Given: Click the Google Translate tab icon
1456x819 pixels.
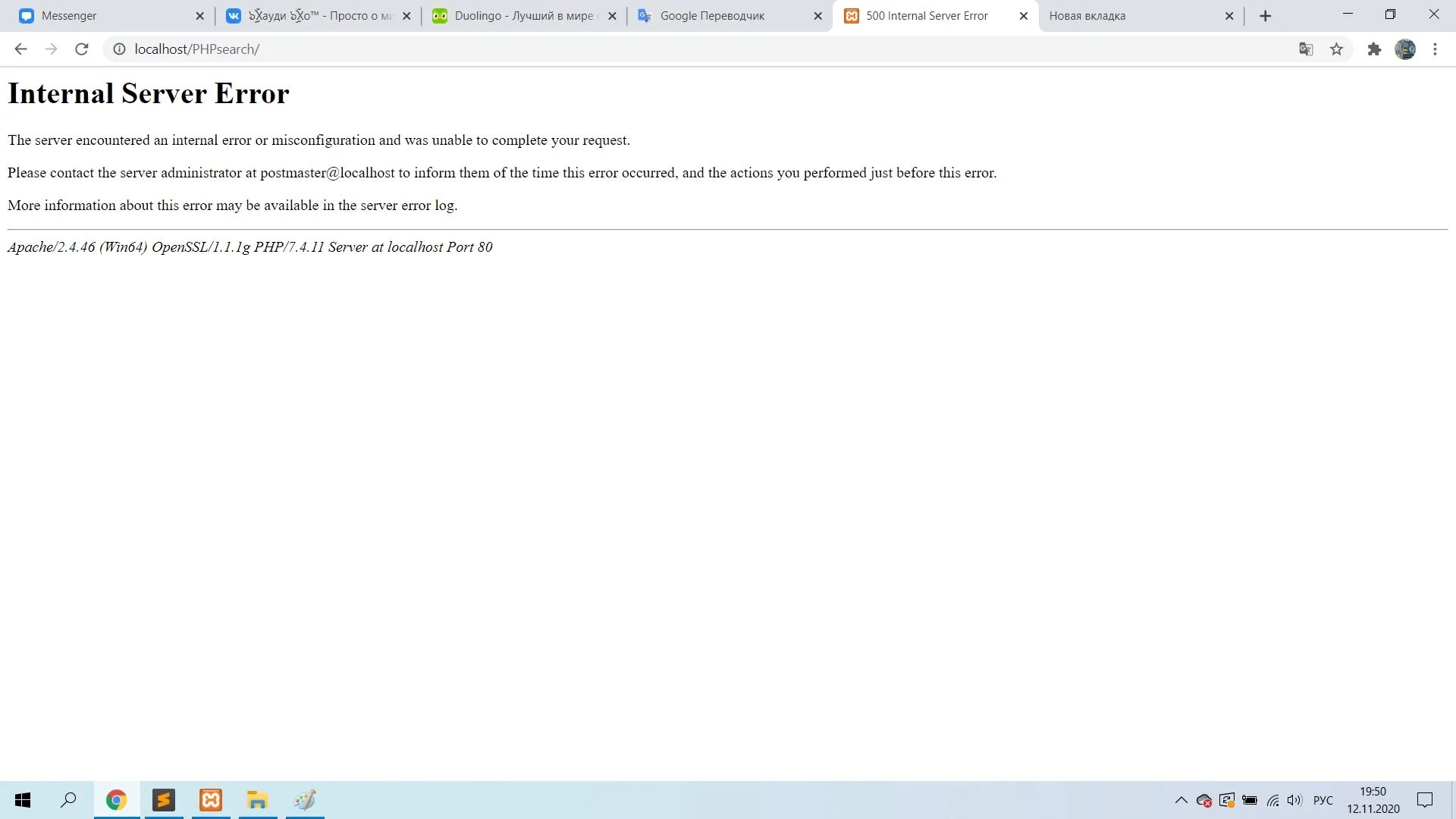Looking at the screenshot, I should coord(645,15).
